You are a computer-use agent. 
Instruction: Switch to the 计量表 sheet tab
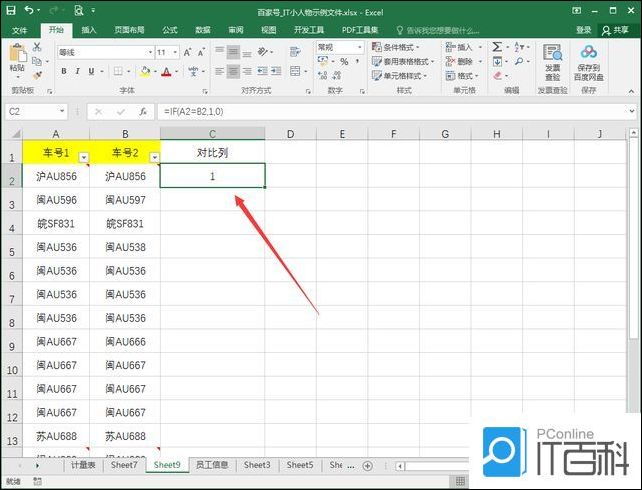point(83,465)
